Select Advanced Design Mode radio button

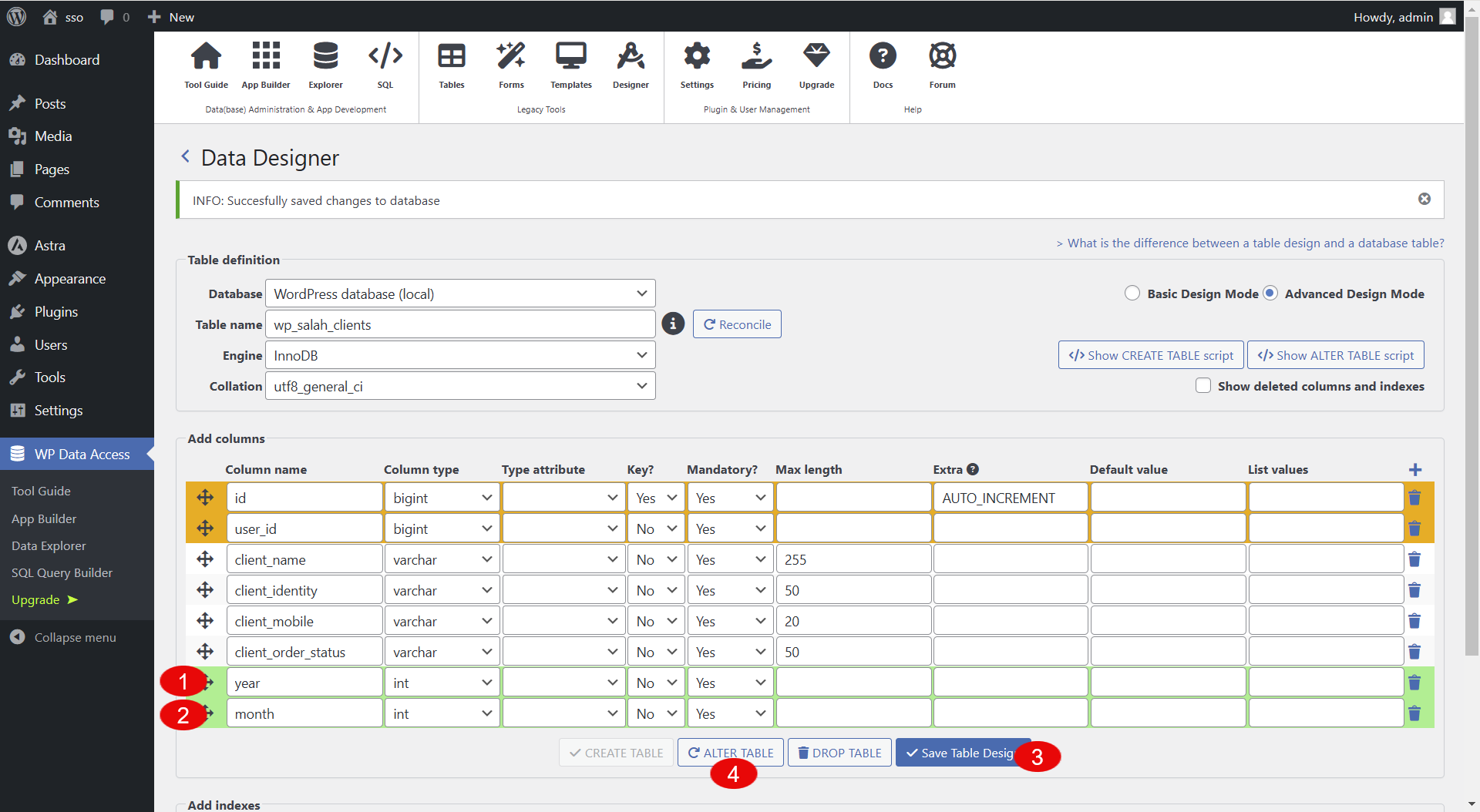click(x=1270, y=294)
